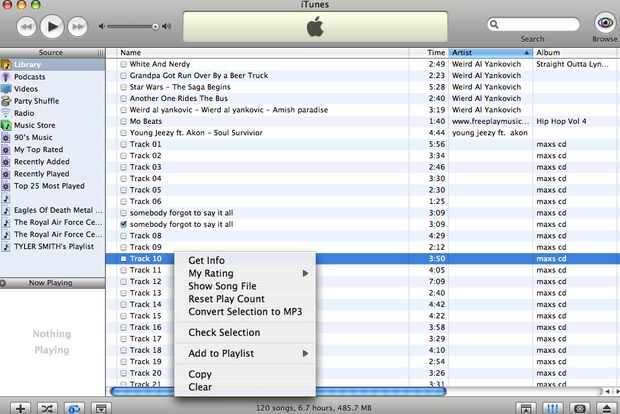Click the eject disc button
This screenshot has height=414, width=620.
pyautogui.click(x=607, y=408)
